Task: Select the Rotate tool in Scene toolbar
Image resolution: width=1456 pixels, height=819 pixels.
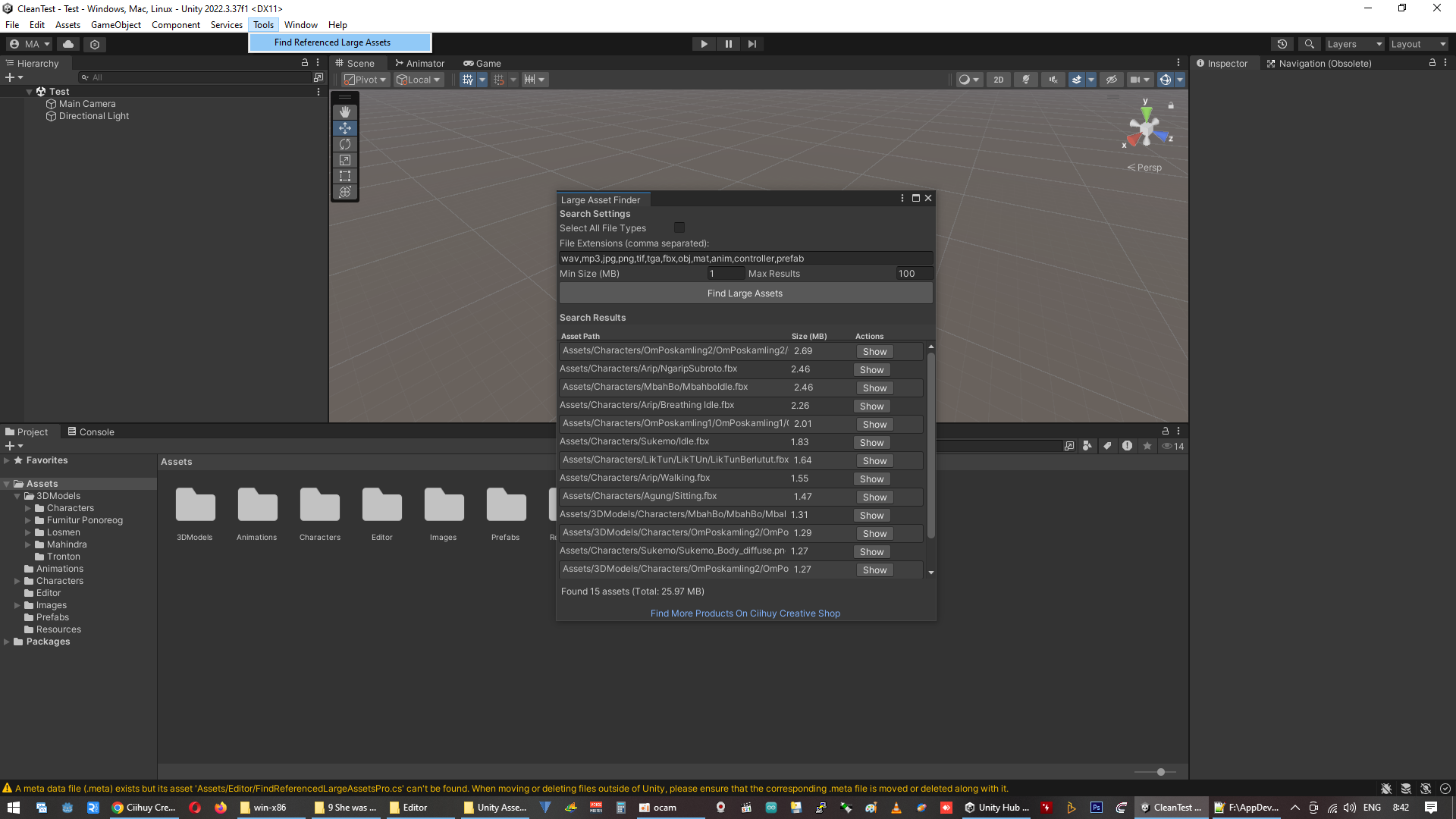Action: (345, 144)
